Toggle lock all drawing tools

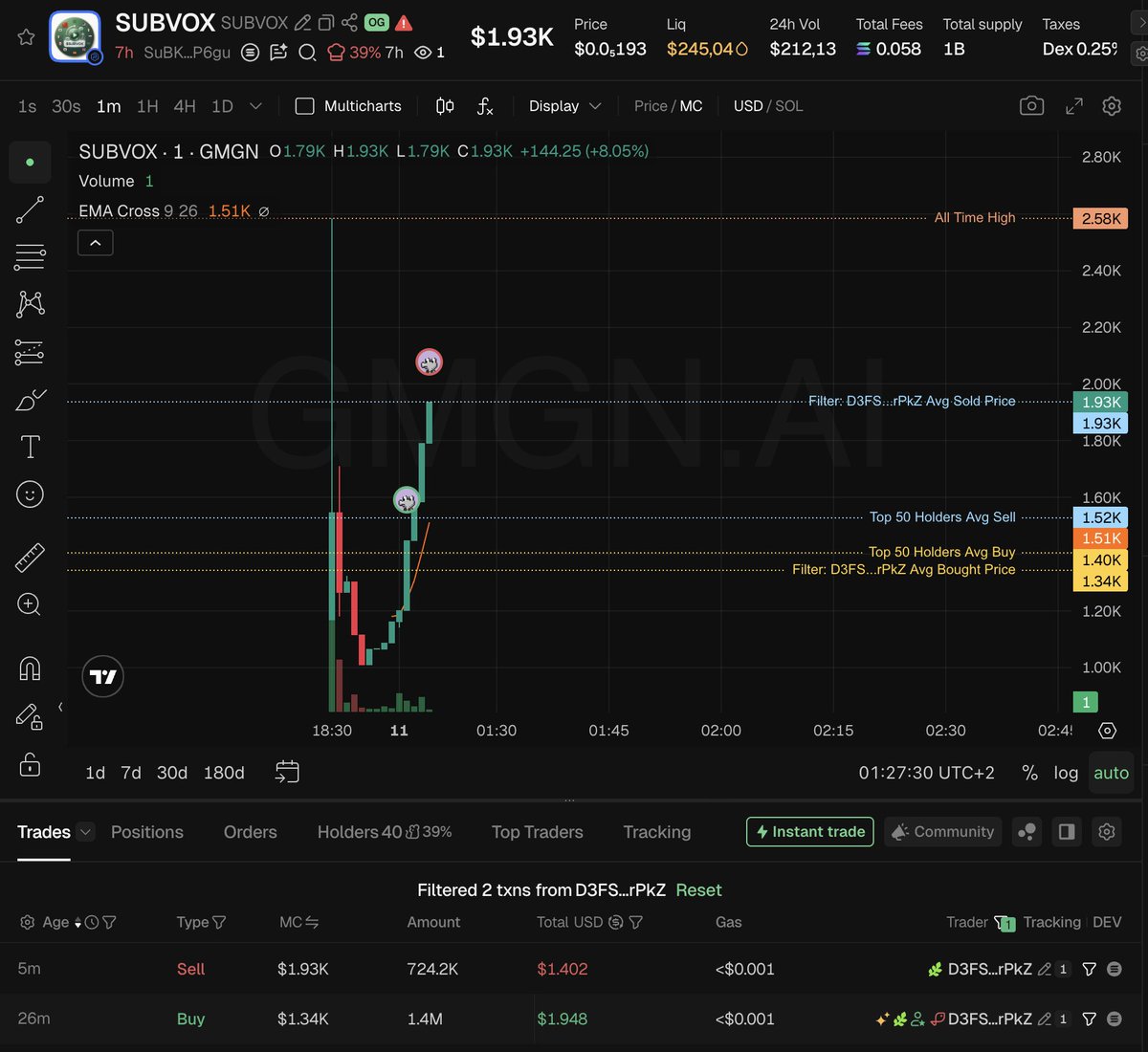(x=30, y=764)
